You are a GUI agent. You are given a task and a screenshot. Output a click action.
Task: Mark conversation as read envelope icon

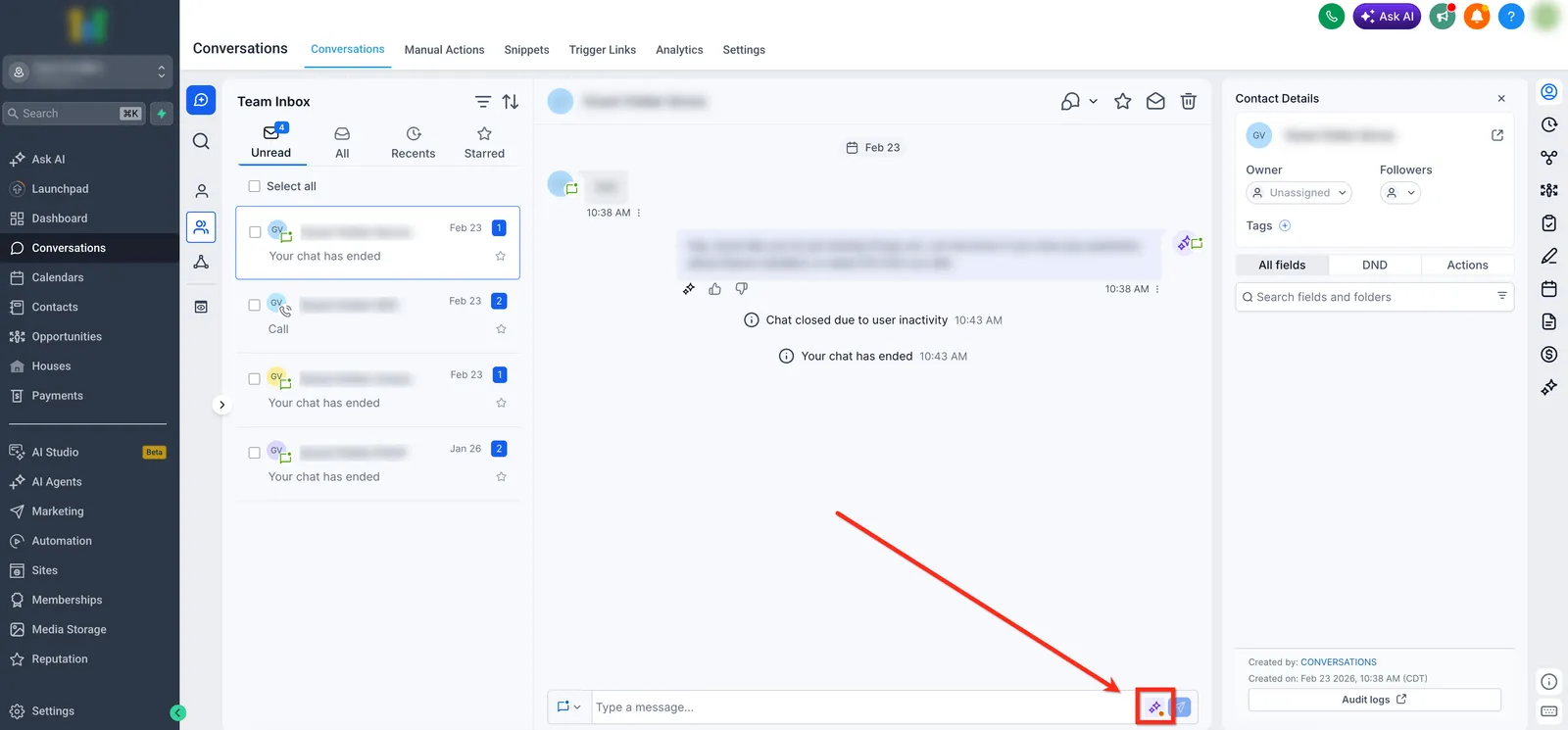(x=1155, y=101)
